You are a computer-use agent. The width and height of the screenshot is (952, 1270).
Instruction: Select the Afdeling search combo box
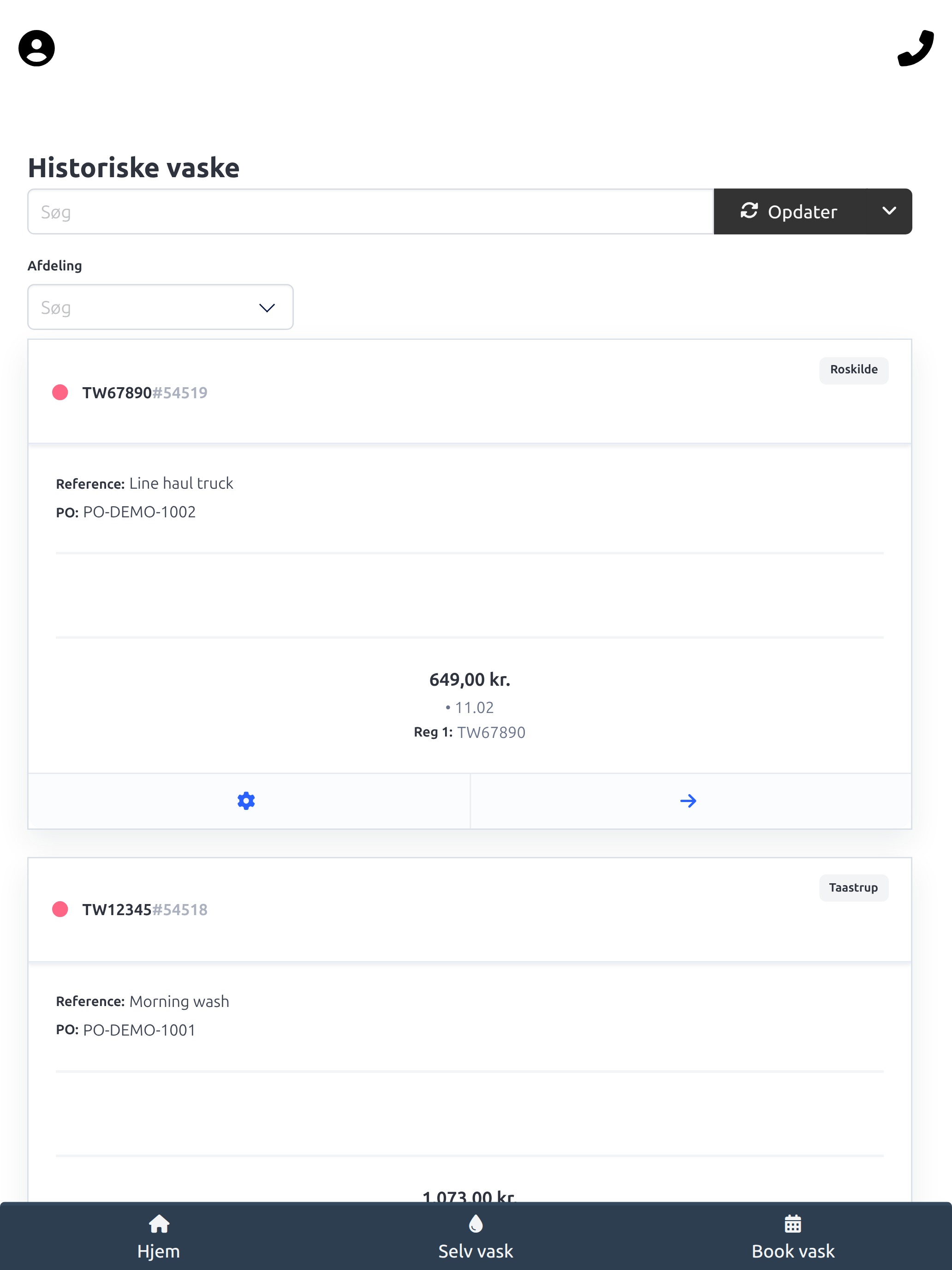coord(161,307)
